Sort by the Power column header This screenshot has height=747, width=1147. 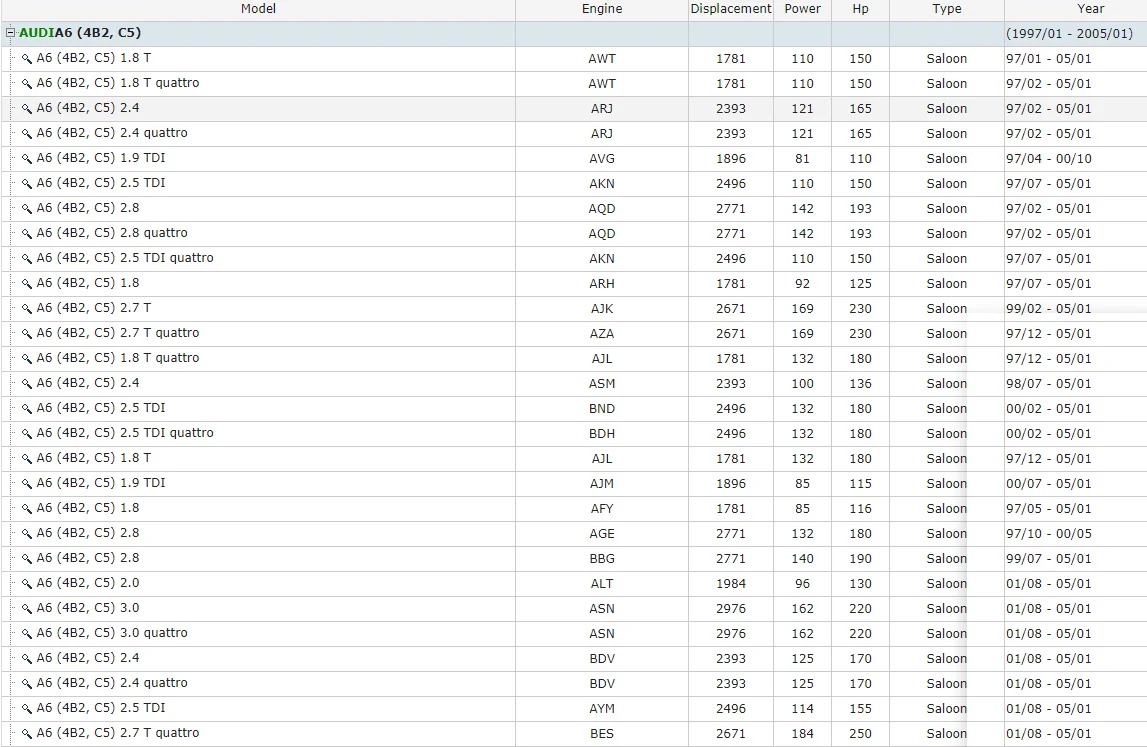tap(802, 9)
